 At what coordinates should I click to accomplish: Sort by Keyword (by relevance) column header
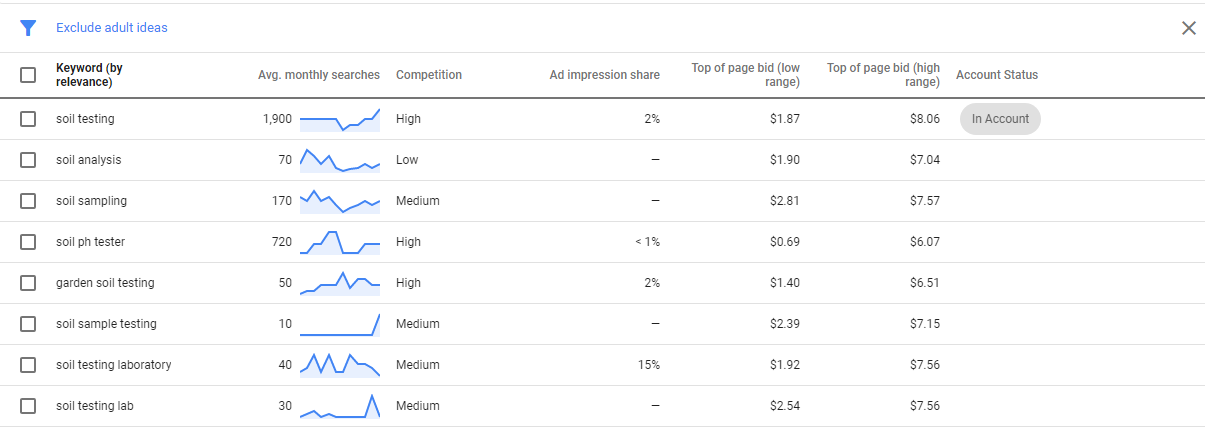click(x=89, y=75)
